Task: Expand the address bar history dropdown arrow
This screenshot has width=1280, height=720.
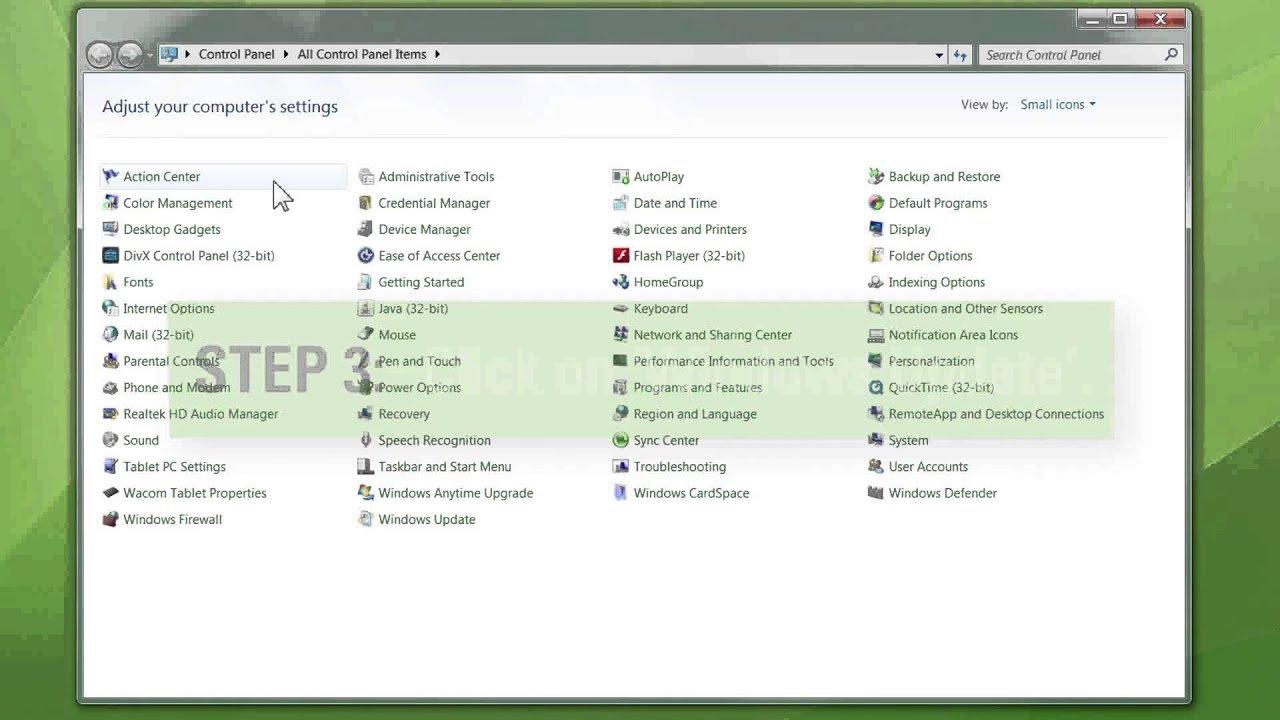Action: pos(939,55)
